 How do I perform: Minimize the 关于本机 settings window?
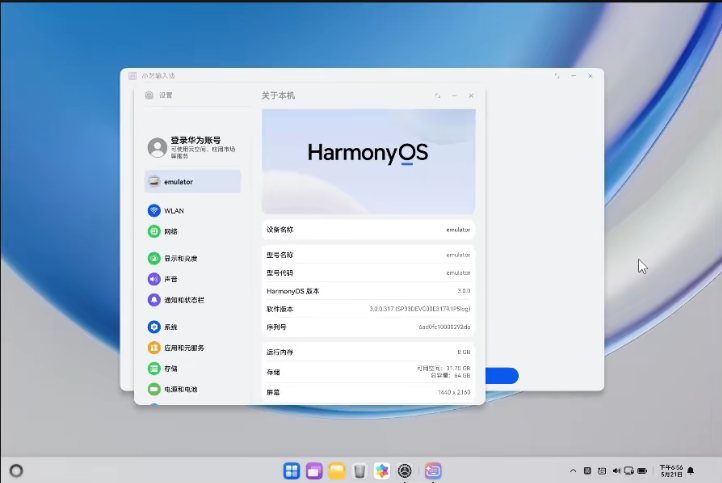(454, 96)
